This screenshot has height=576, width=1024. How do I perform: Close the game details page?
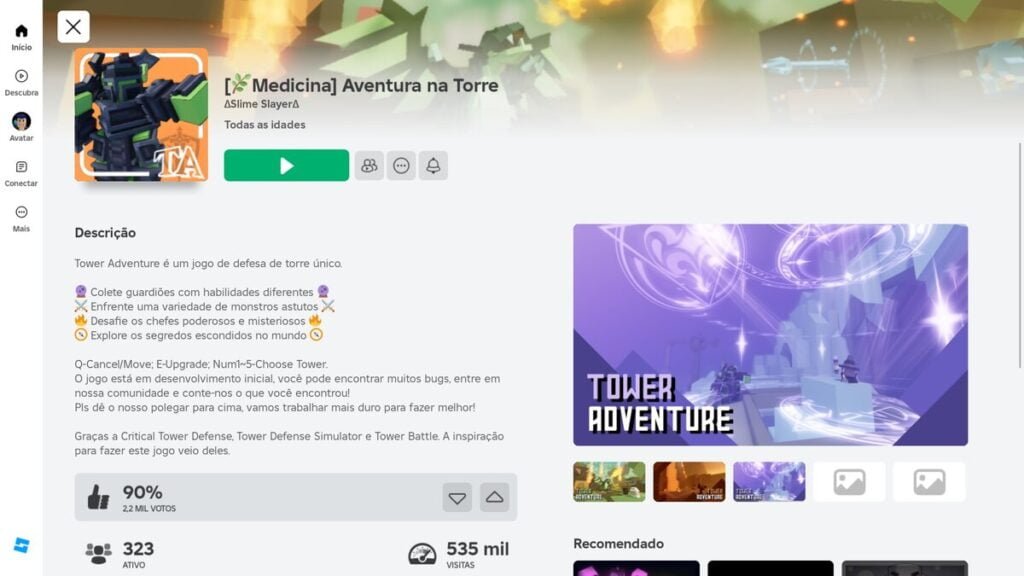73,27
